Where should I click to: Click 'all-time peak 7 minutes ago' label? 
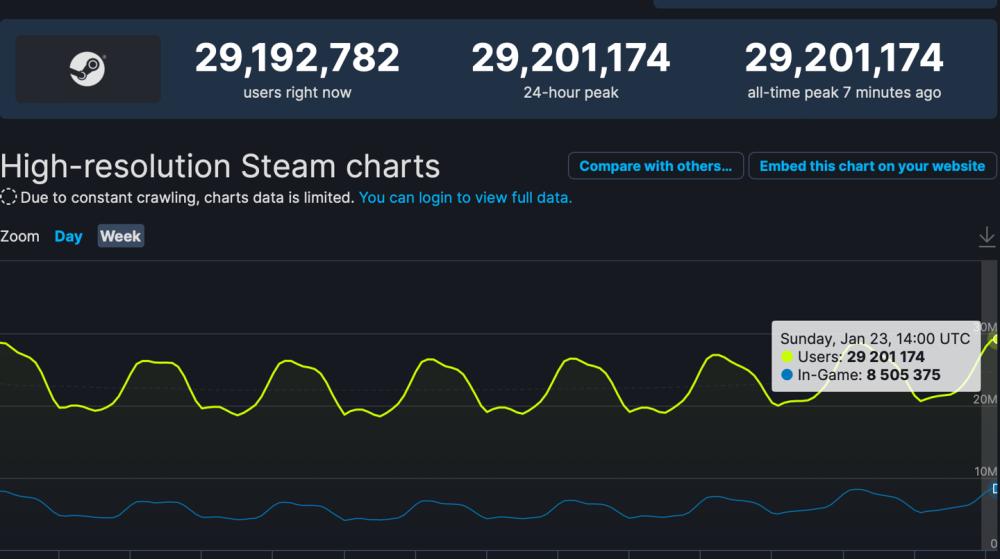click(844, 92)
